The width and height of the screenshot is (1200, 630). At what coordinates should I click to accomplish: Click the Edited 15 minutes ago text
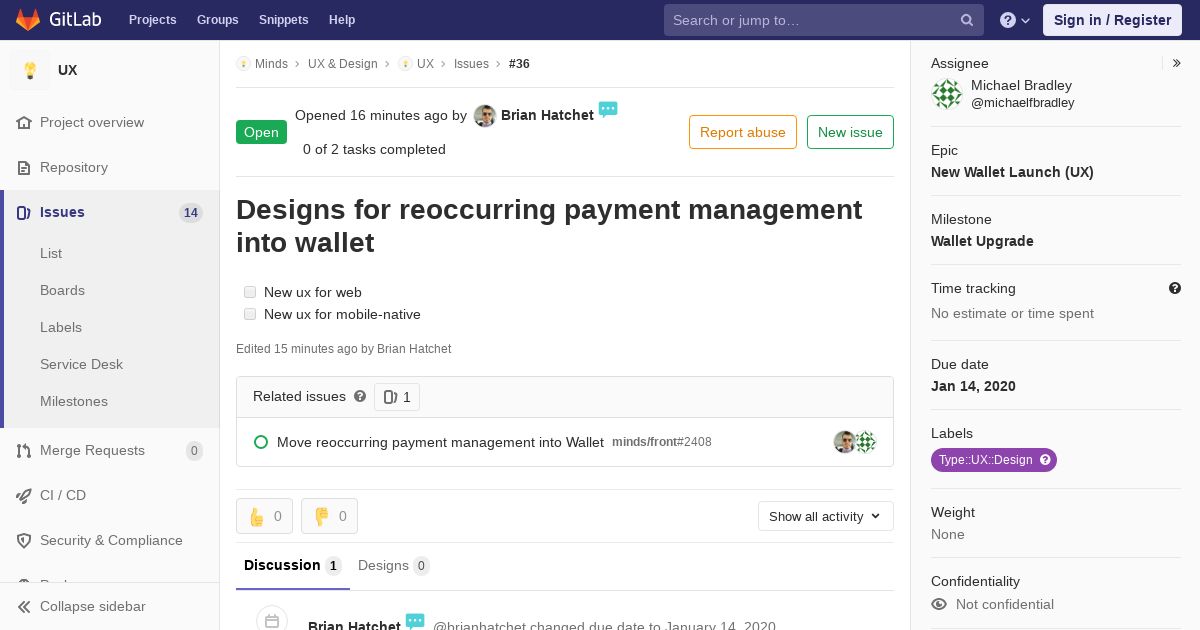(343, 349)
